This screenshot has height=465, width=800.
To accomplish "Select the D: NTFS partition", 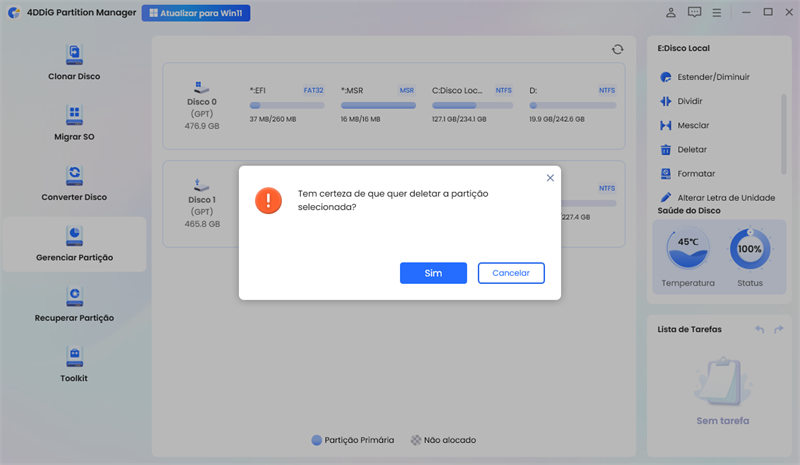I will [x=572, y=104].
